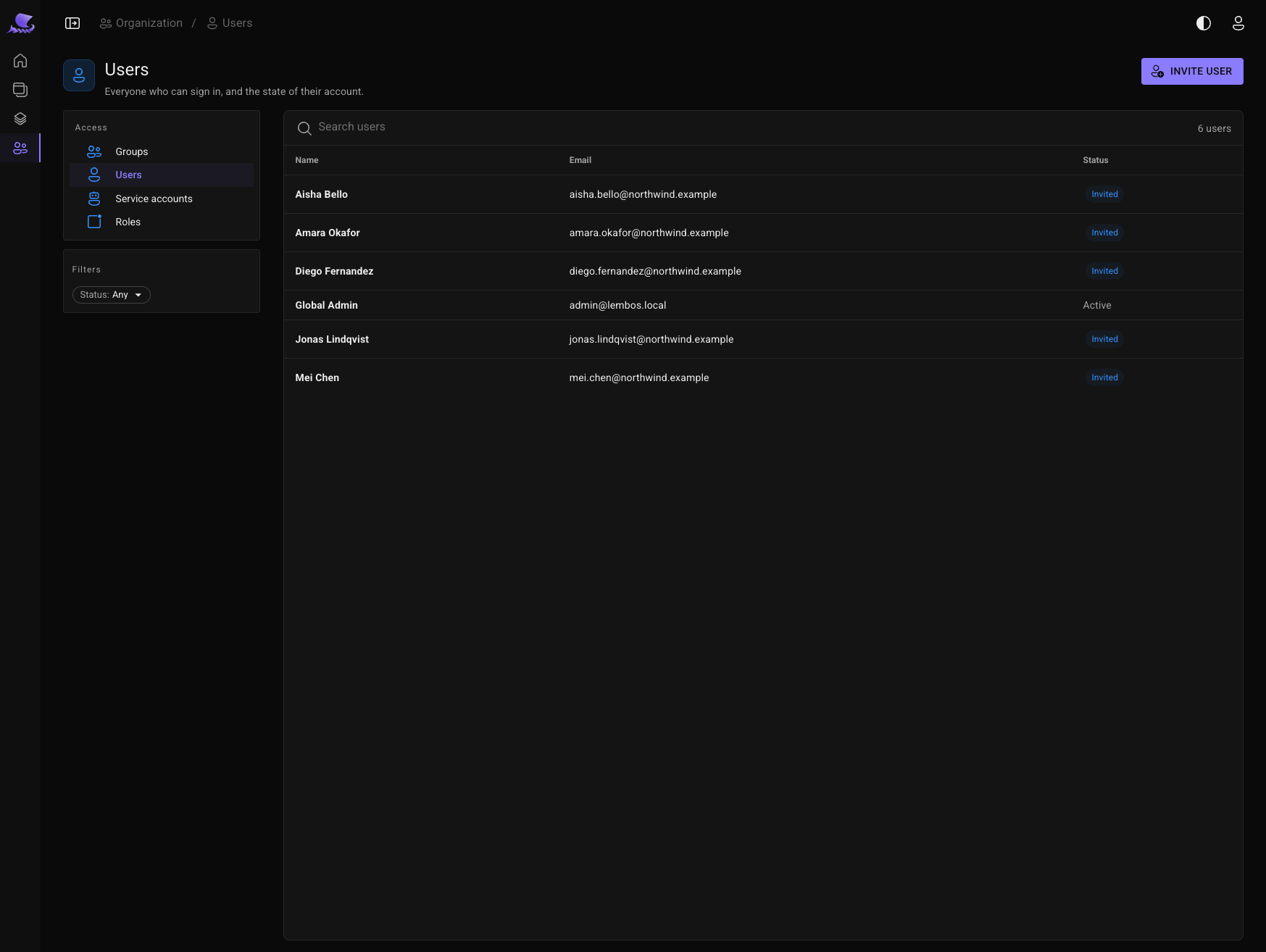Open Service accounts in Access menu
This screenshot has height=952, width=1266.
click(x=162, y=199)
